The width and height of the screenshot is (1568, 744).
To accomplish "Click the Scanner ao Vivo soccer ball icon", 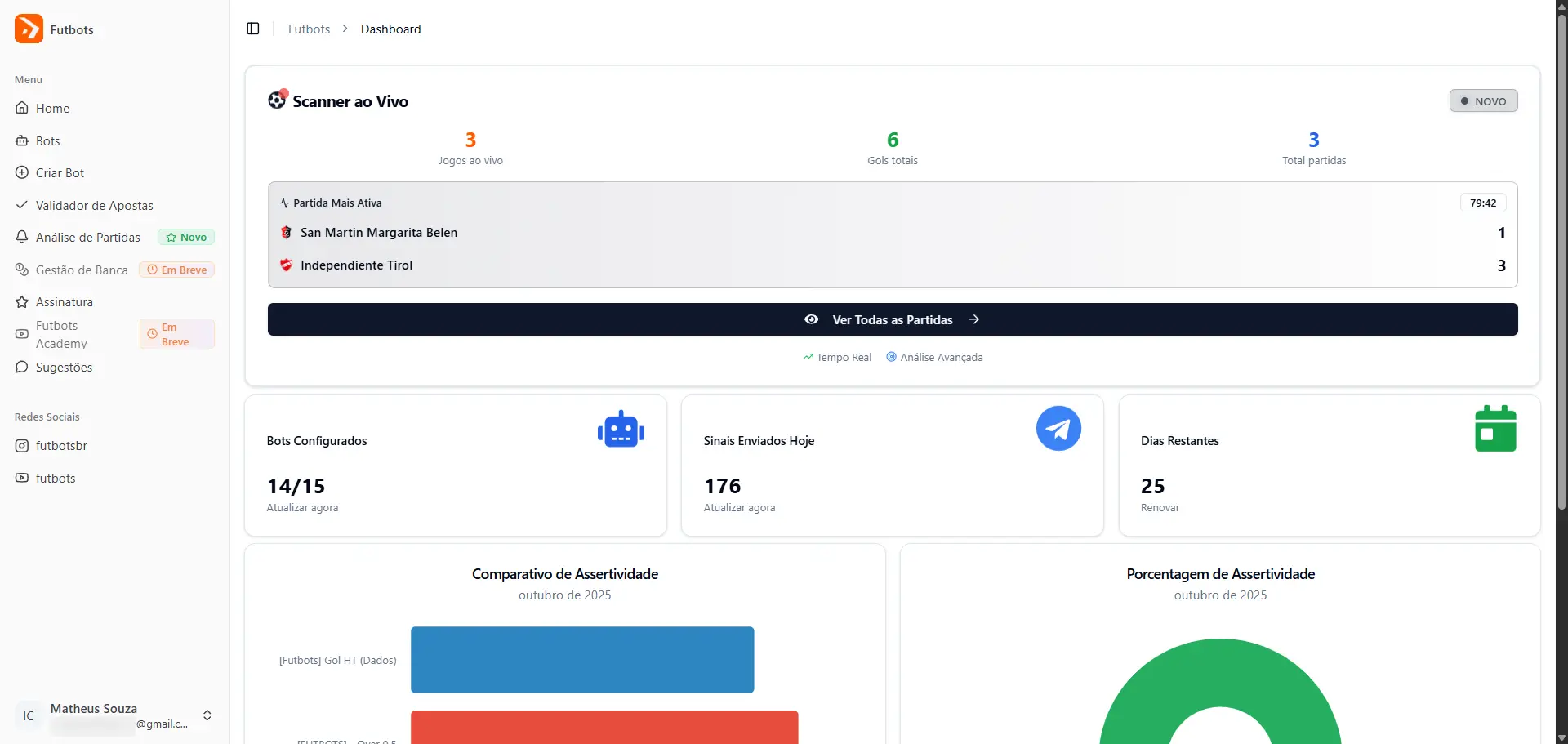I will [278, 100].
